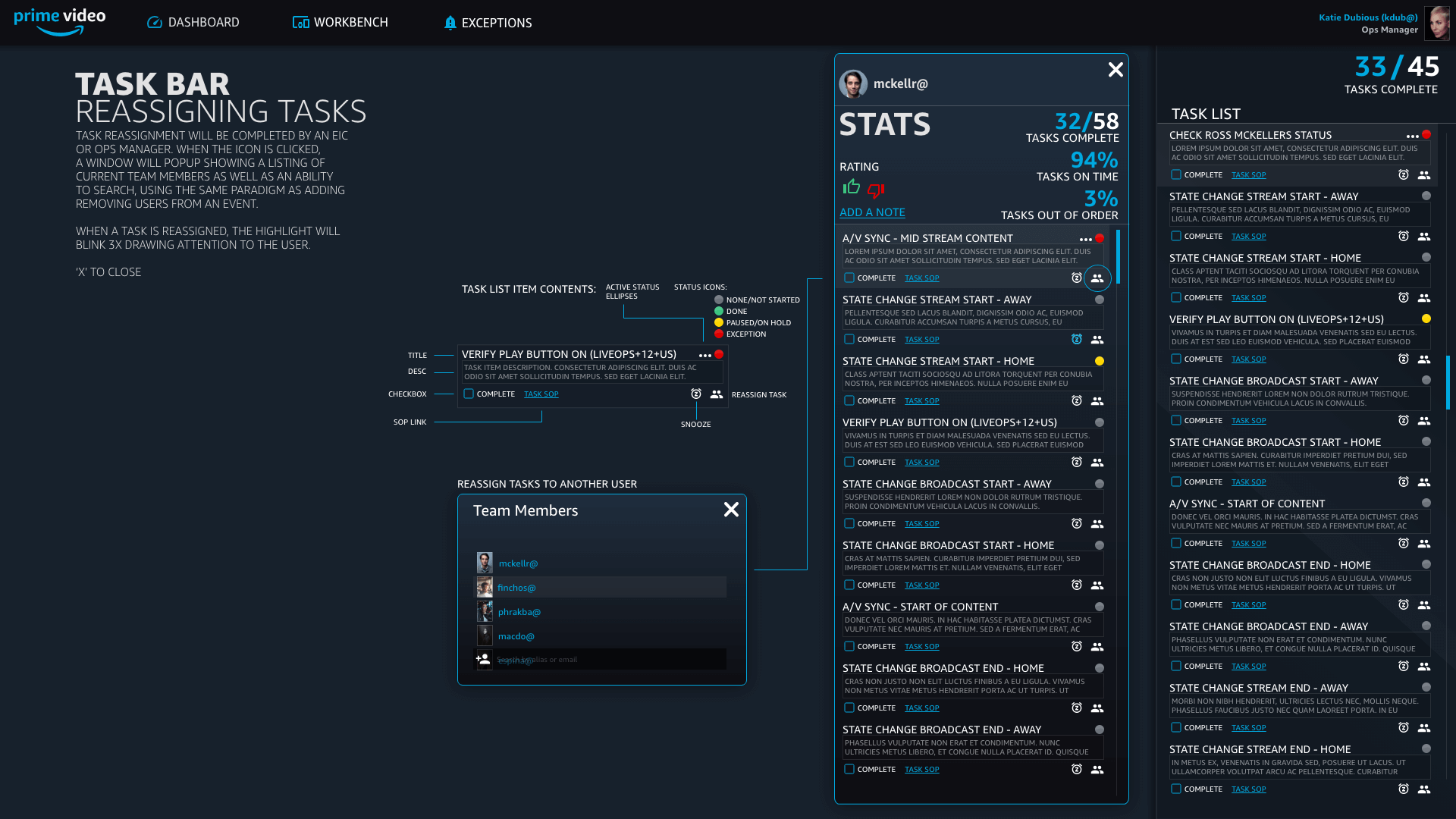
Task: Click thumbs down rating icon
Action: [876, 190]
